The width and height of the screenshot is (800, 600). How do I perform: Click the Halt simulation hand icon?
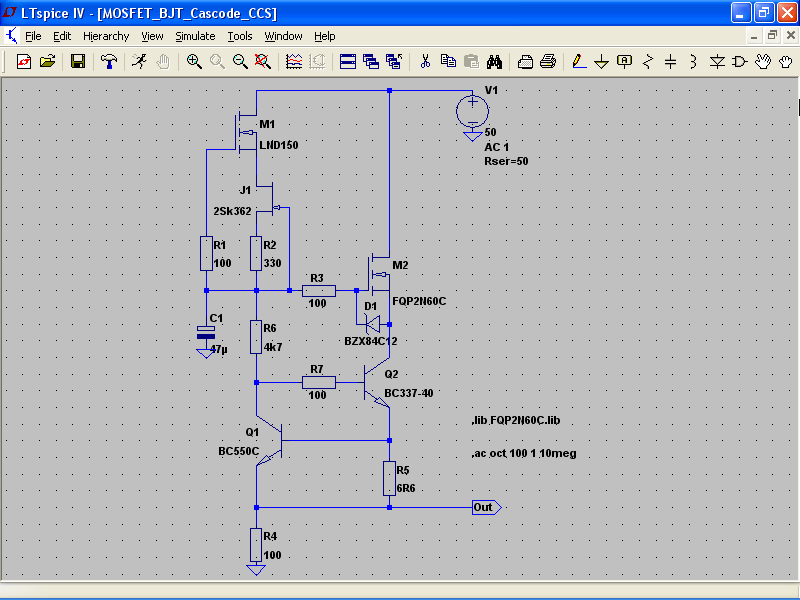click(x=163, y=62)
